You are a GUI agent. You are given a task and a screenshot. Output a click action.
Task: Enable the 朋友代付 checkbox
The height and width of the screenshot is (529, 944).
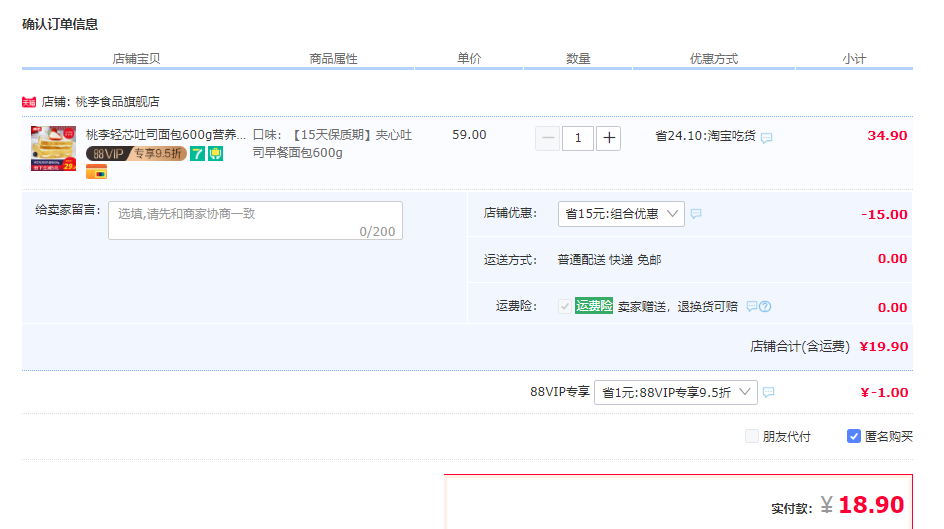pos(751,436)
